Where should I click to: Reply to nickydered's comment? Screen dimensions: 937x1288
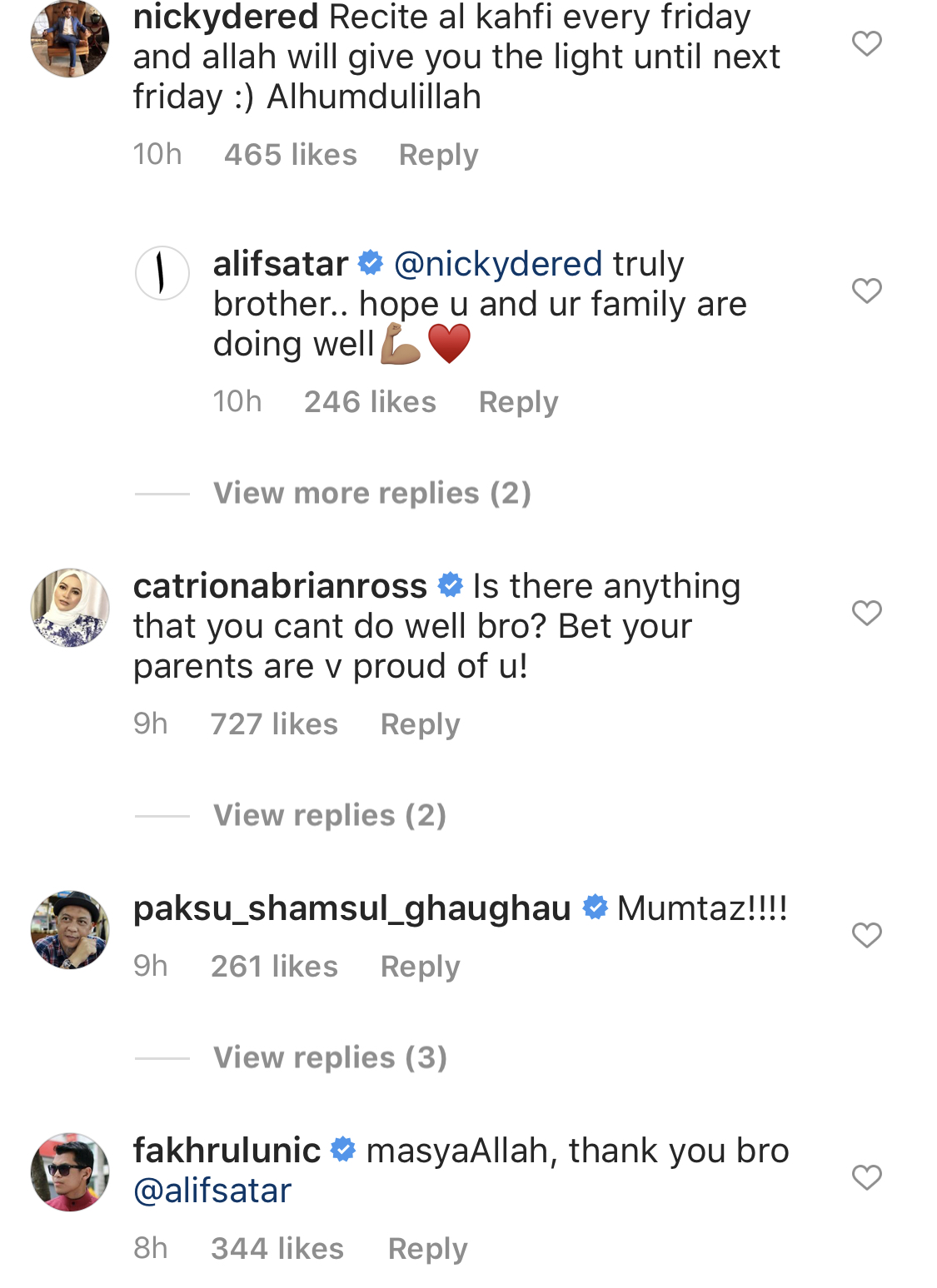(x=438, y=155)
